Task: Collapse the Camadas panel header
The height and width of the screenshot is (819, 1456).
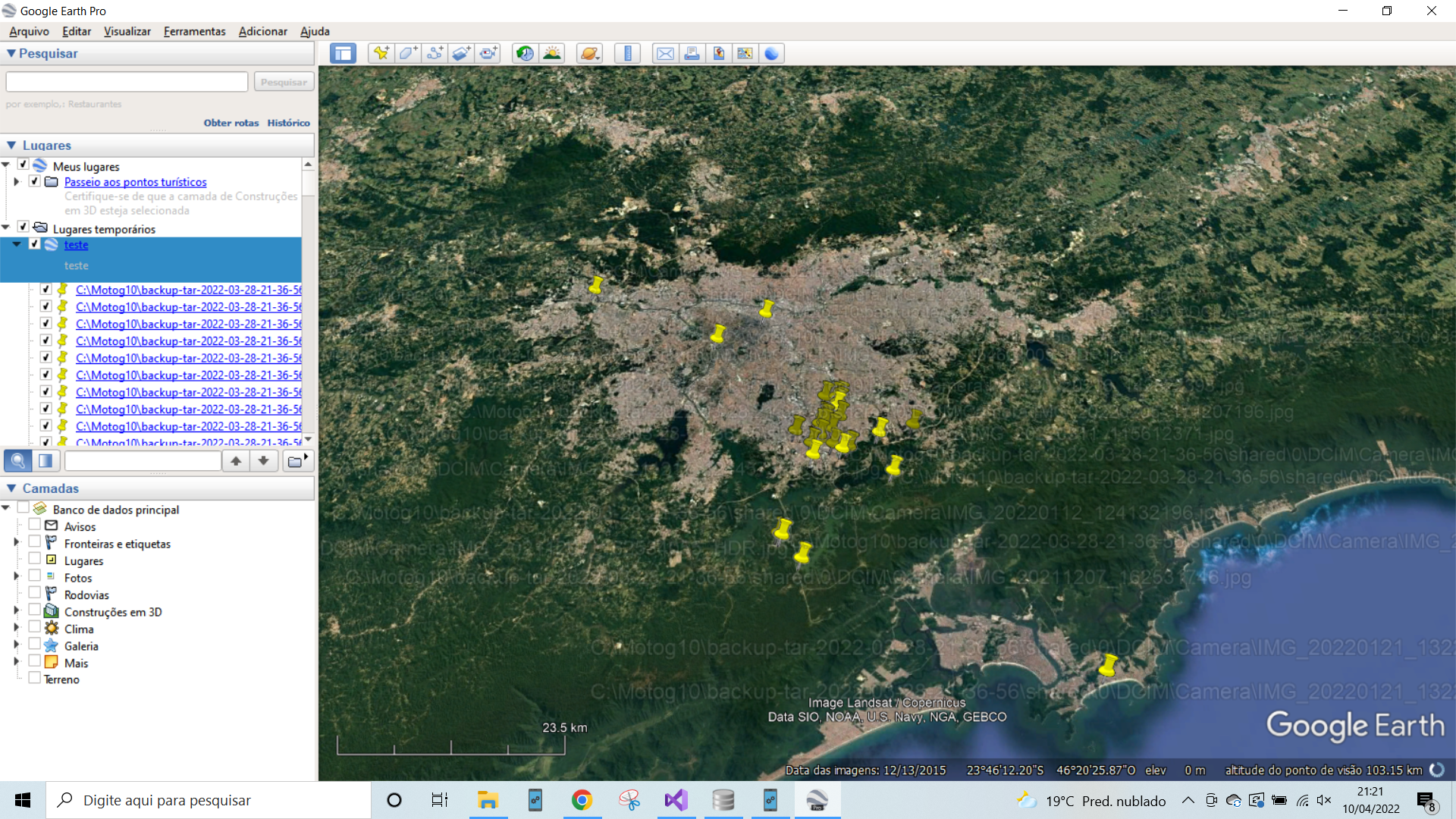Action: [11, 488]
